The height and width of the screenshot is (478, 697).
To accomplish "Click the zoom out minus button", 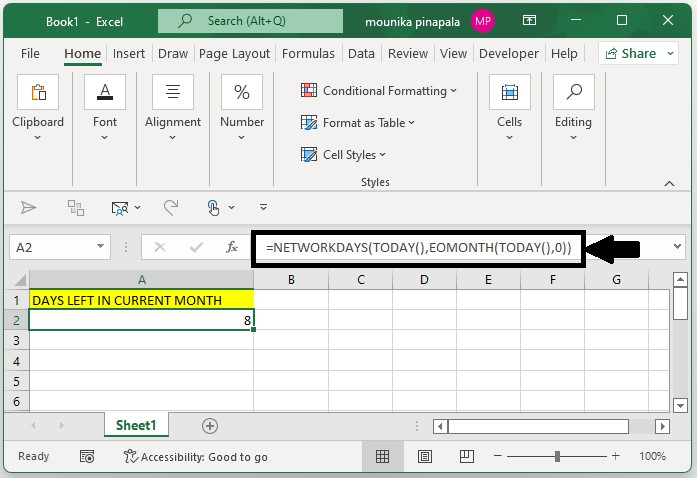I will pos(498,456).
